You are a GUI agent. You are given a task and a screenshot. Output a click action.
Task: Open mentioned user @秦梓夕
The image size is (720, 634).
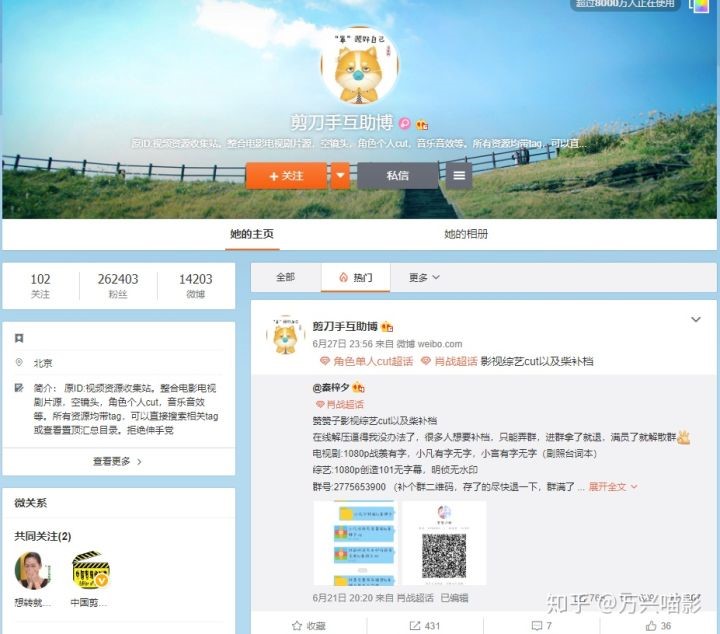click(331, 388)
